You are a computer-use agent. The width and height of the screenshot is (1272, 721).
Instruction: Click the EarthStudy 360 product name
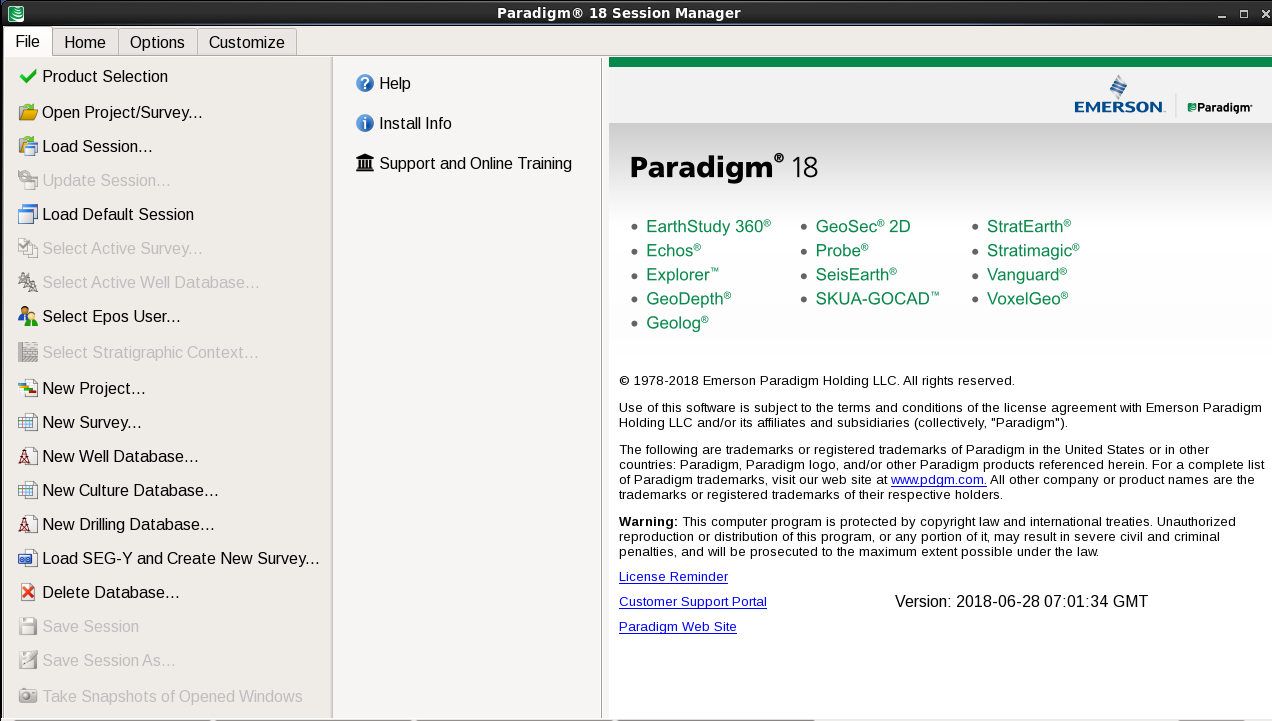(708, 226)
